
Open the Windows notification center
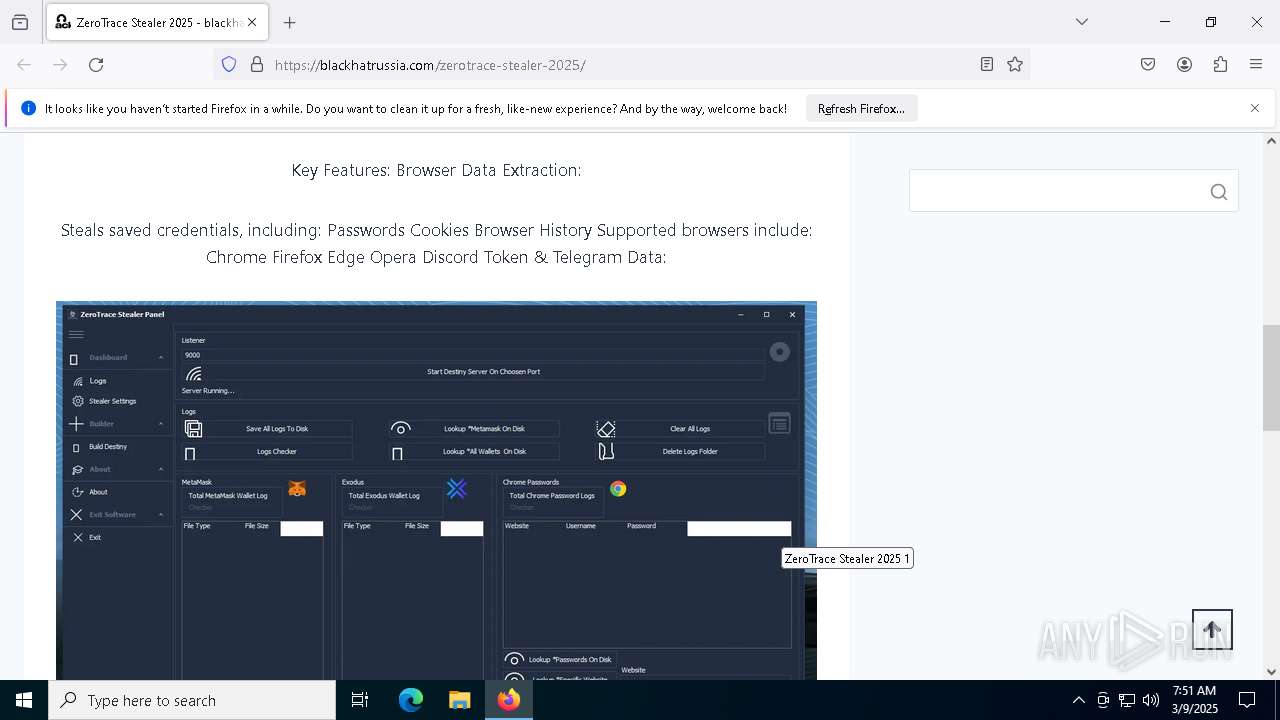1248,700
